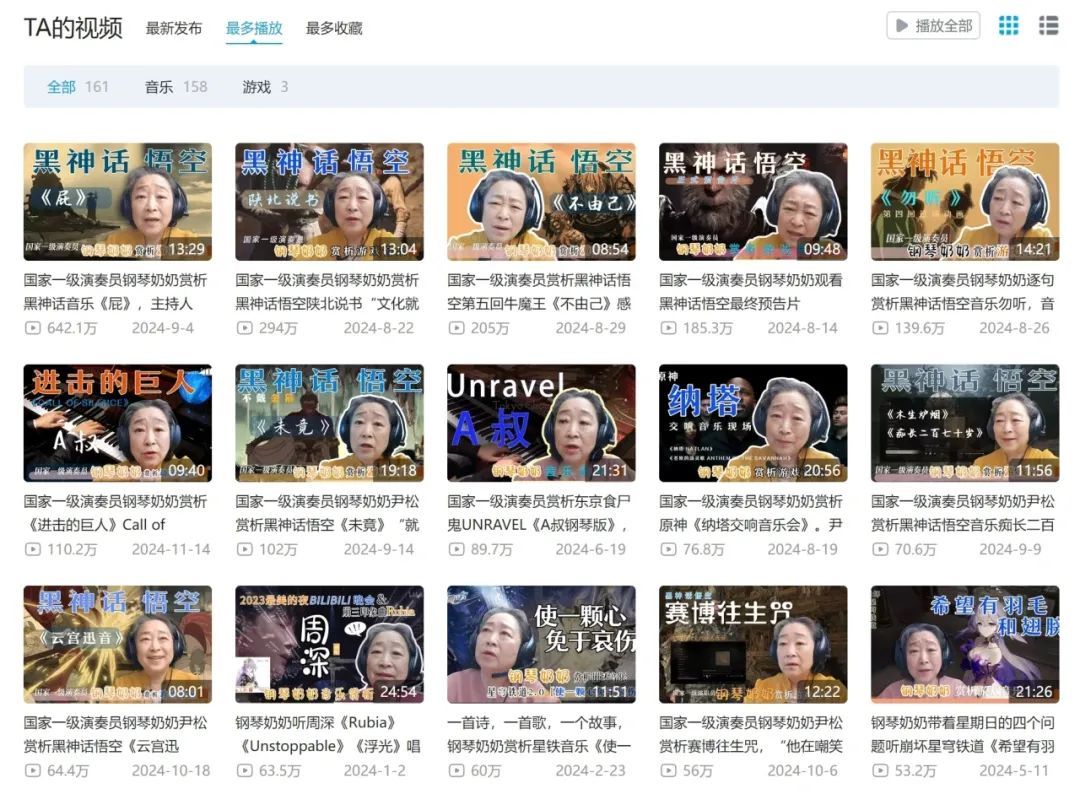
Task: Click title about 赛博往生咒 analysis
Action: click(x=751, y=734)
